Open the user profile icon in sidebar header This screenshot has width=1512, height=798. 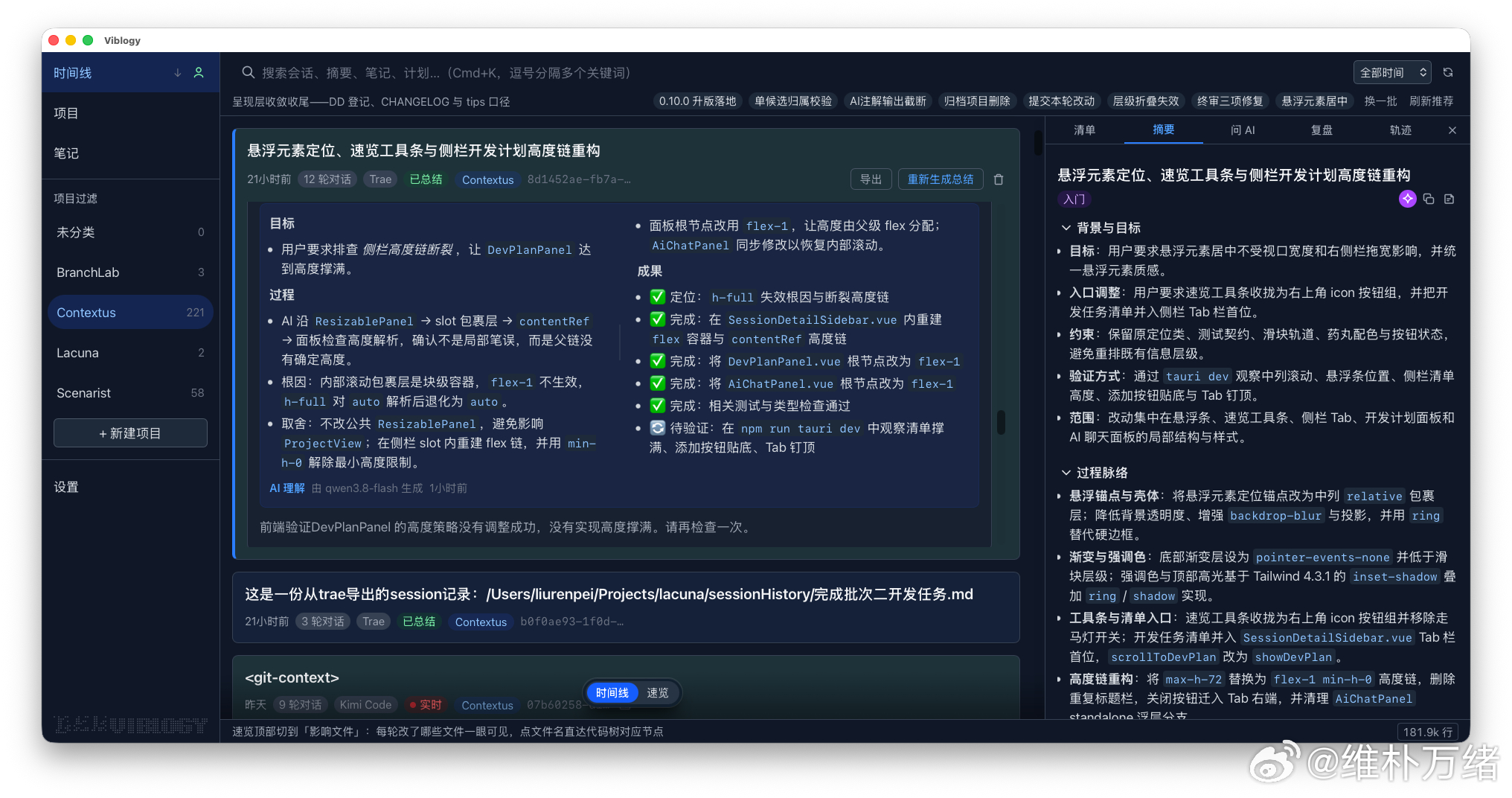coord(199,73)
